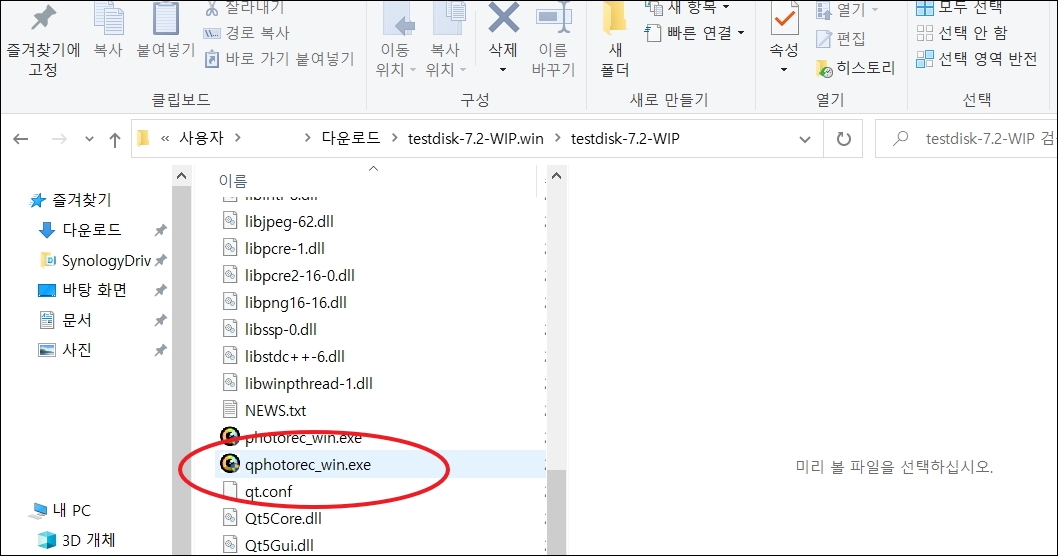1058x556 pixels.
Task: Click 모두 선택 (Select all)
Action: pos(959,8)
